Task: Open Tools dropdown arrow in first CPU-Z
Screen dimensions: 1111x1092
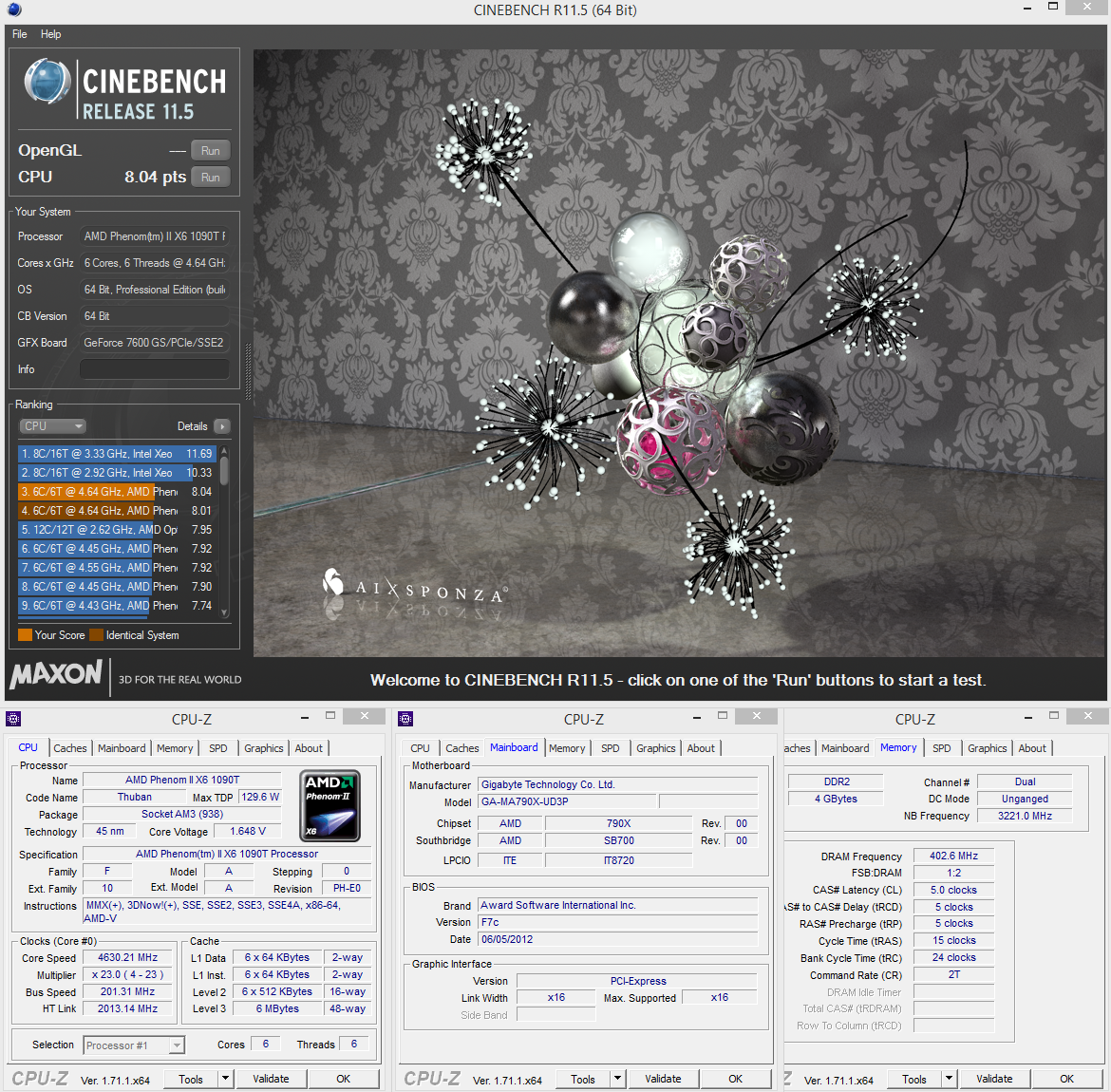Action: pos(225,1080)
